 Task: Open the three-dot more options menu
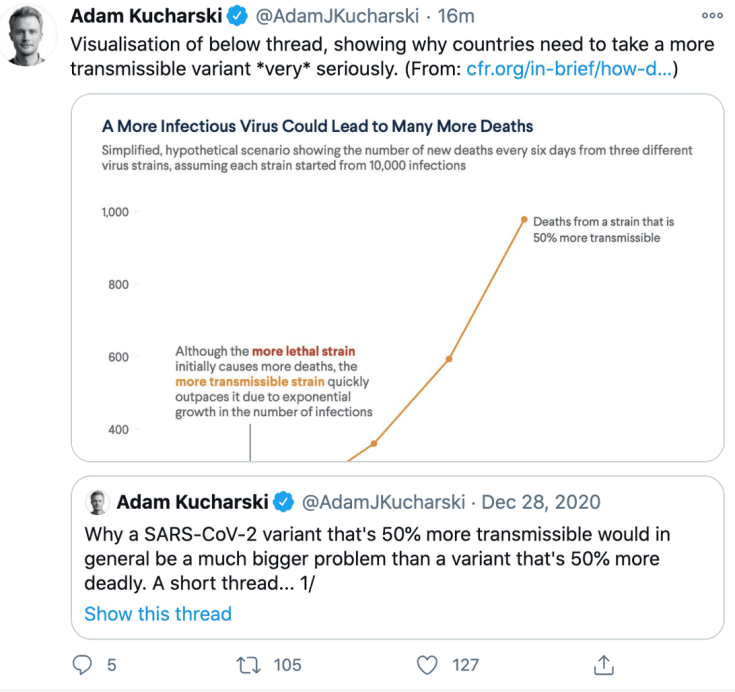pyautogui.click(x=711, y=16)
